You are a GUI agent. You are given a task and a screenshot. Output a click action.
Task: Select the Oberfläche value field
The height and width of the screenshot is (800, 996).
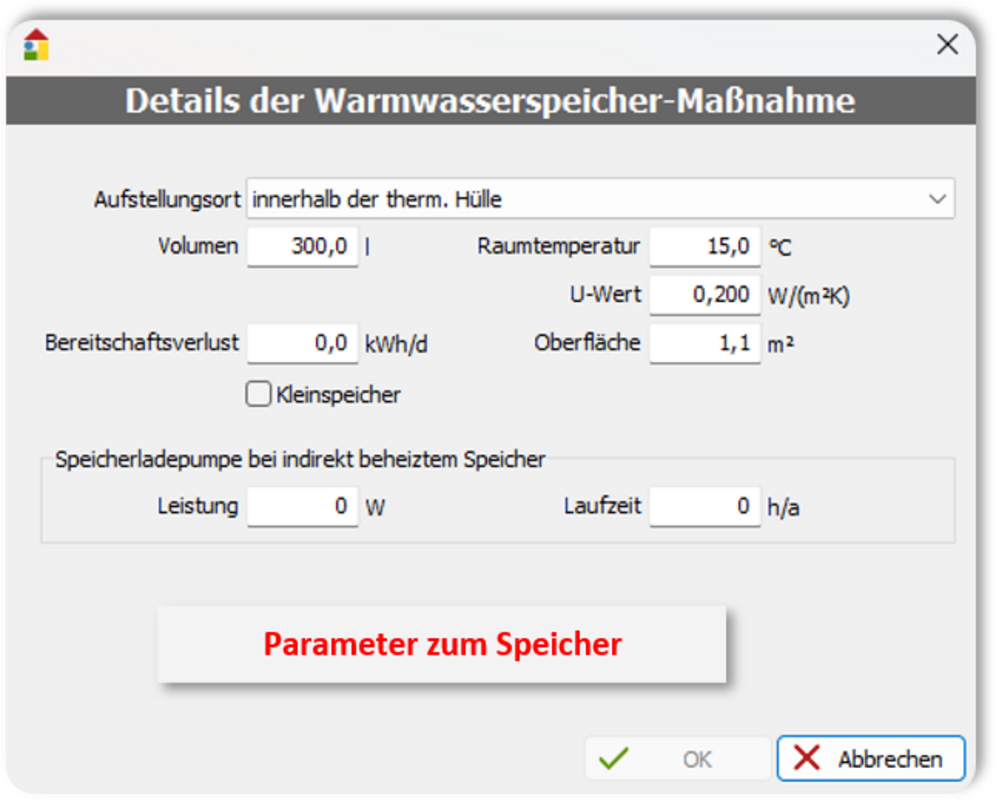705,343
